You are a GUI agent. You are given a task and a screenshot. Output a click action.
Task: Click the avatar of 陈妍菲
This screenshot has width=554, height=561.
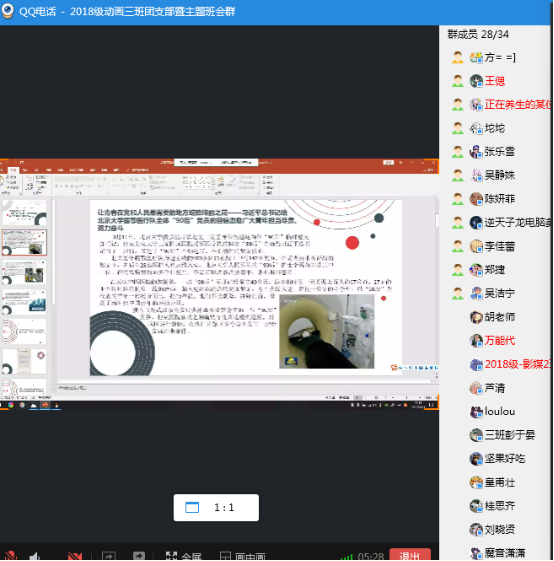[x=476, y=199]
